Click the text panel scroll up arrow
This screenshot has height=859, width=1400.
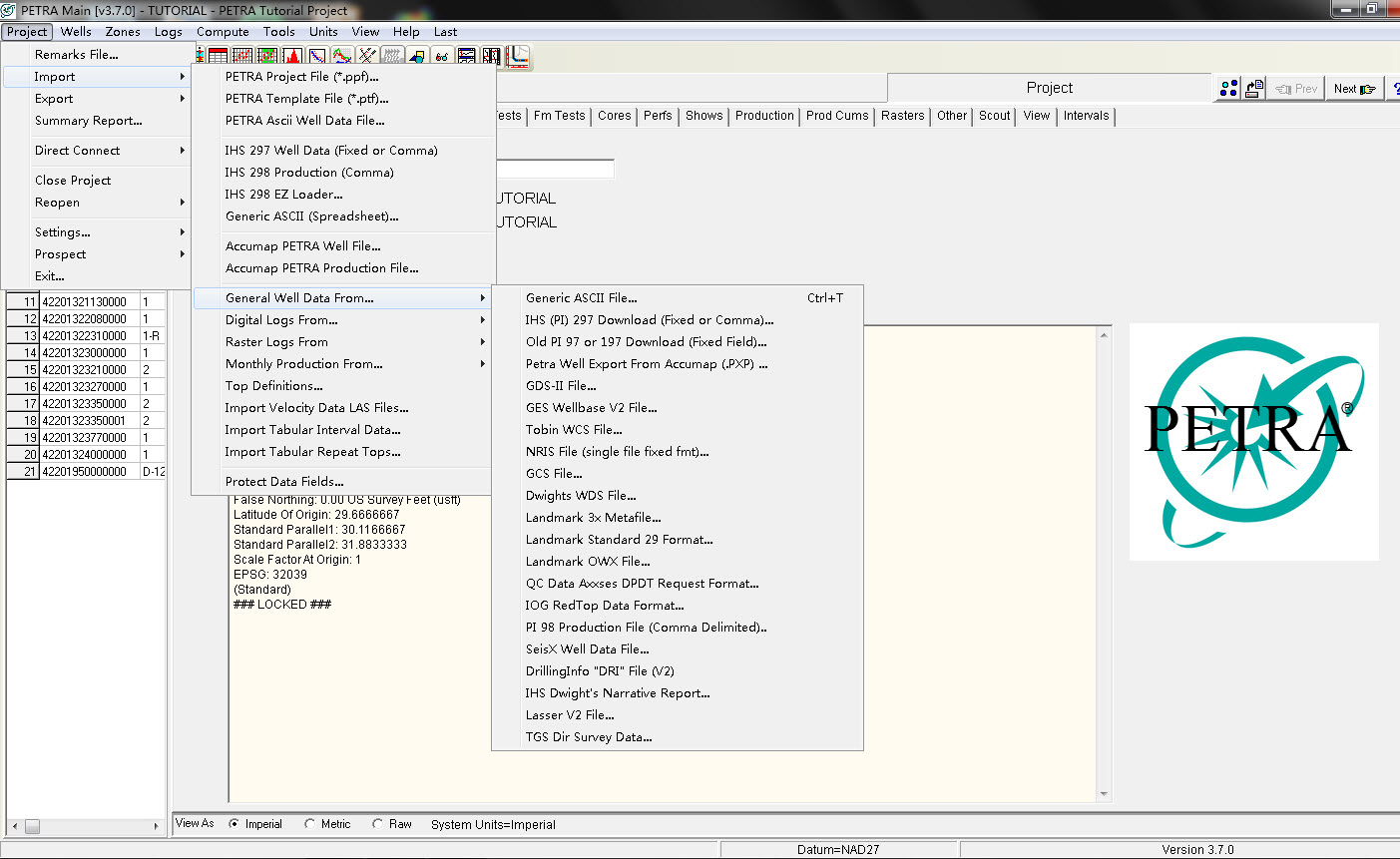coord(1104,334)
